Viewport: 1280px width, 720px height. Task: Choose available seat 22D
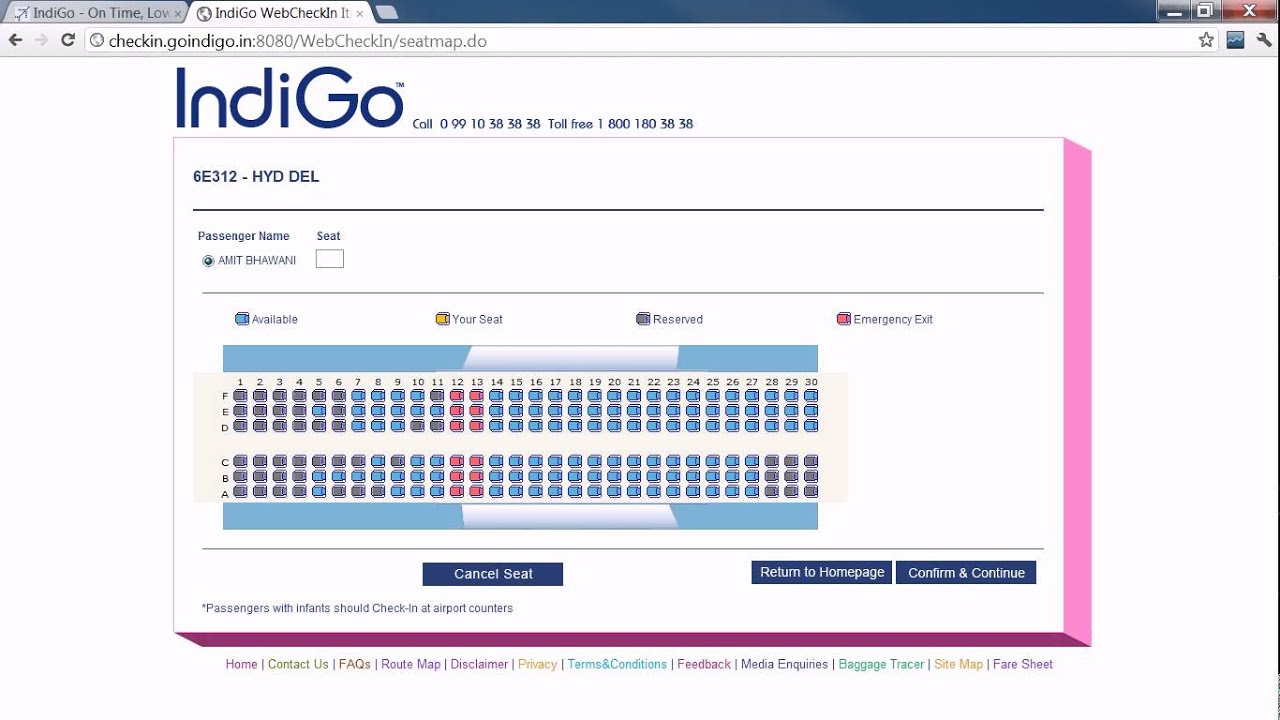pos(654,426)
